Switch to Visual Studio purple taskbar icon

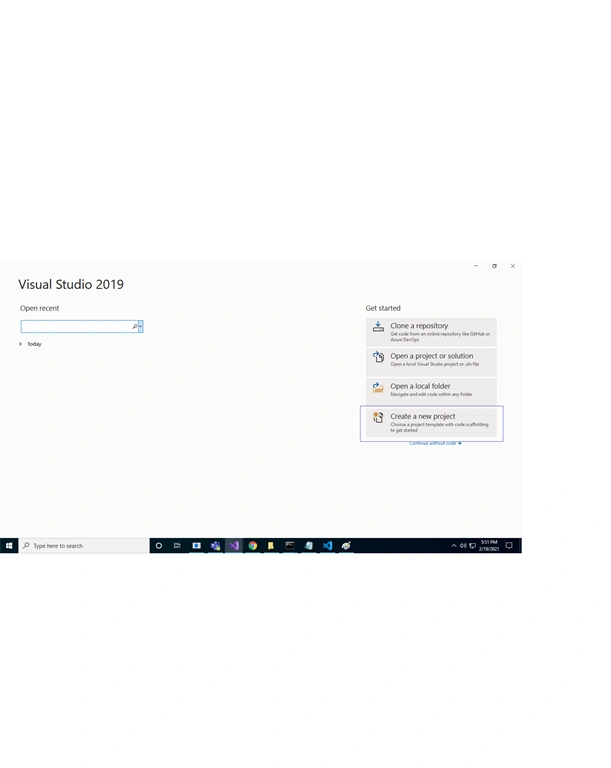pos(234,546)
